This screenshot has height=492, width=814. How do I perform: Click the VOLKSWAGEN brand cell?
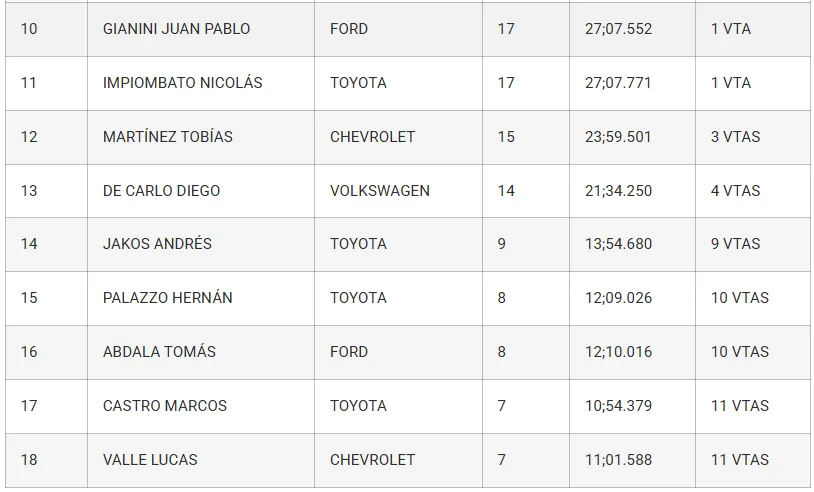click(x=379, y=191)
